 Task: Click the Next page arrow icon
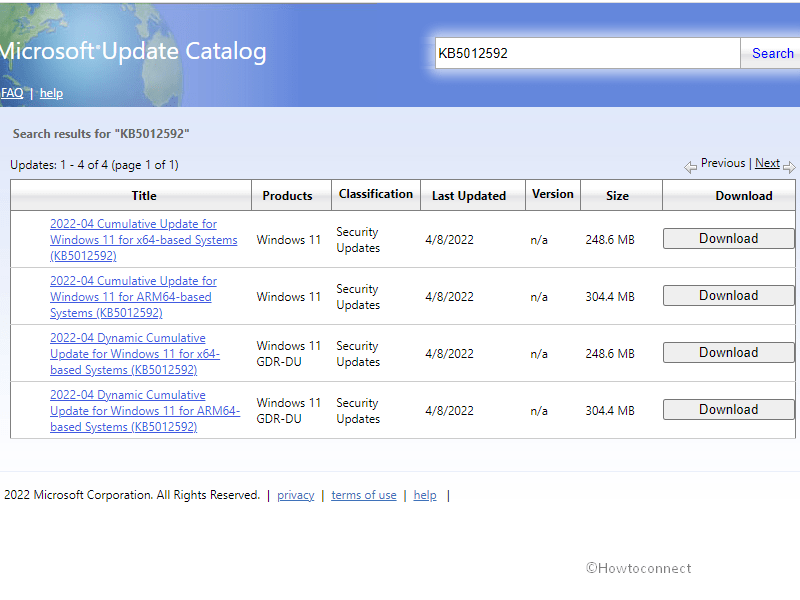pos(789,166)
